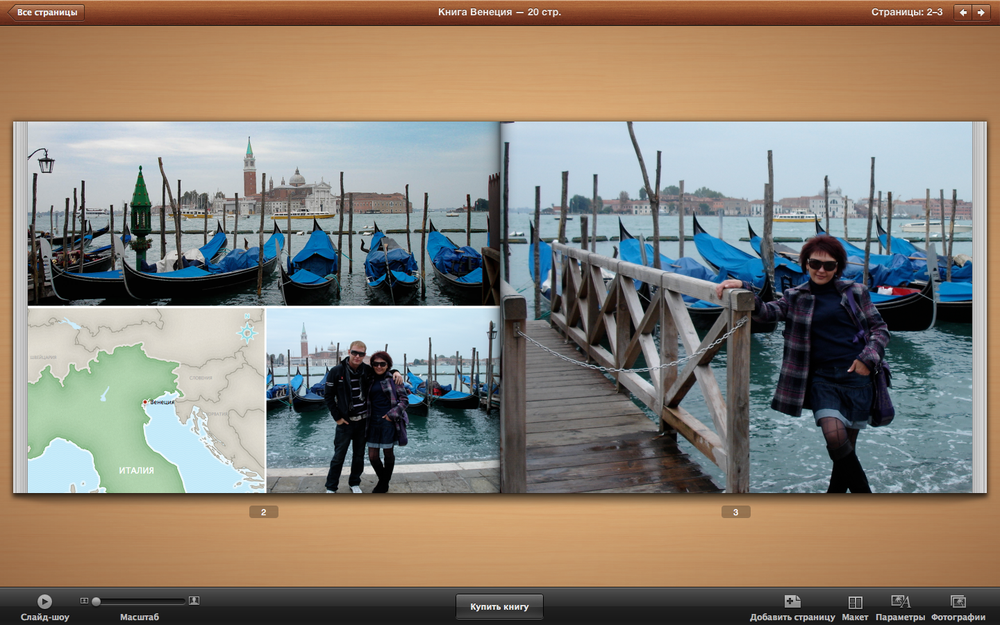1000x625 pixels.
Task: Click the compass icon on the map
Action: [x=247, y=332]
